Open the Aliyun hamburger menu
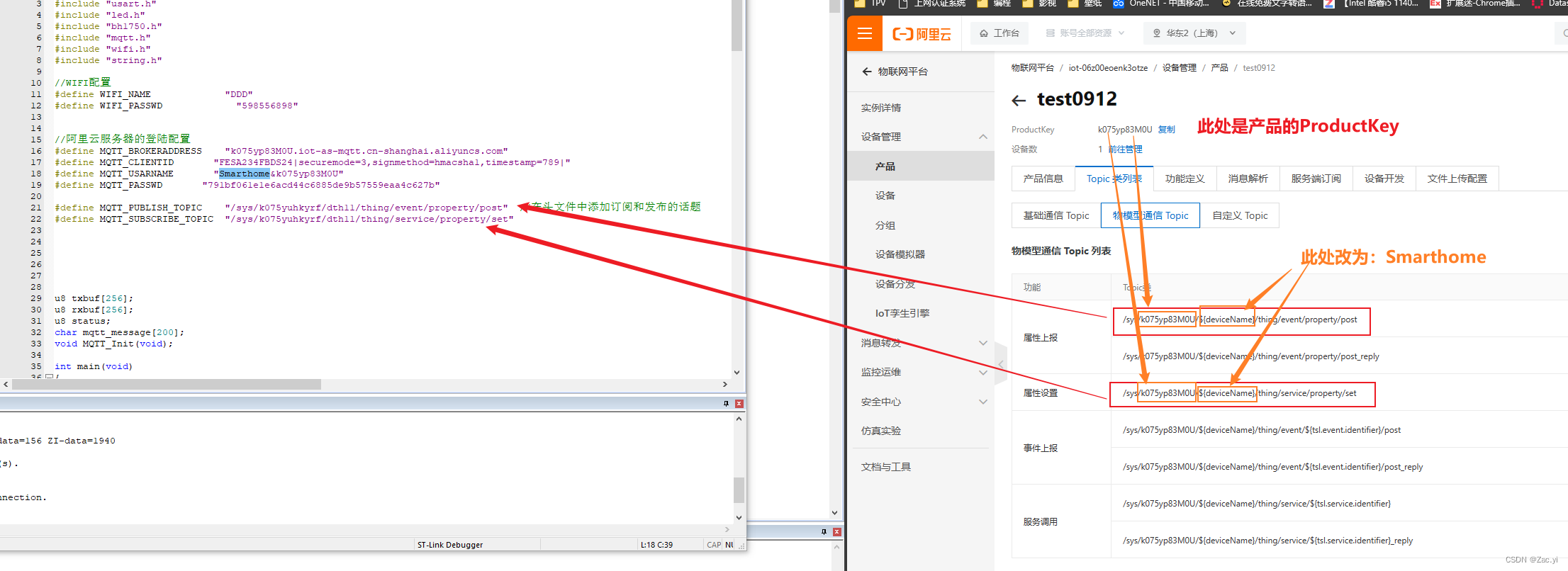 864,33
